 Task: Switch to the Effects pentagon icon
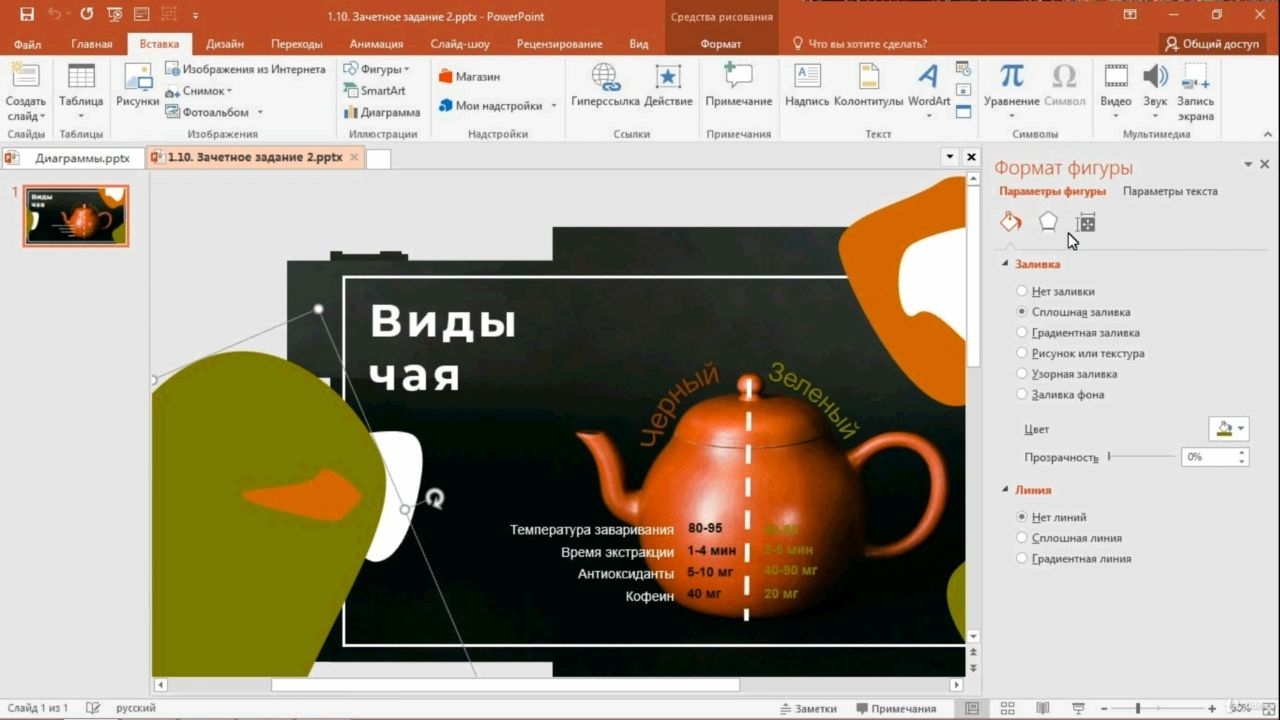point(1048,222)
